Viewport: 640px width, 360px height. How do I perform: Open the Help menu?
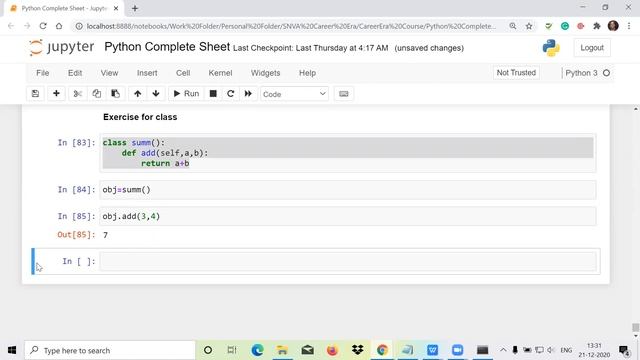307,73
